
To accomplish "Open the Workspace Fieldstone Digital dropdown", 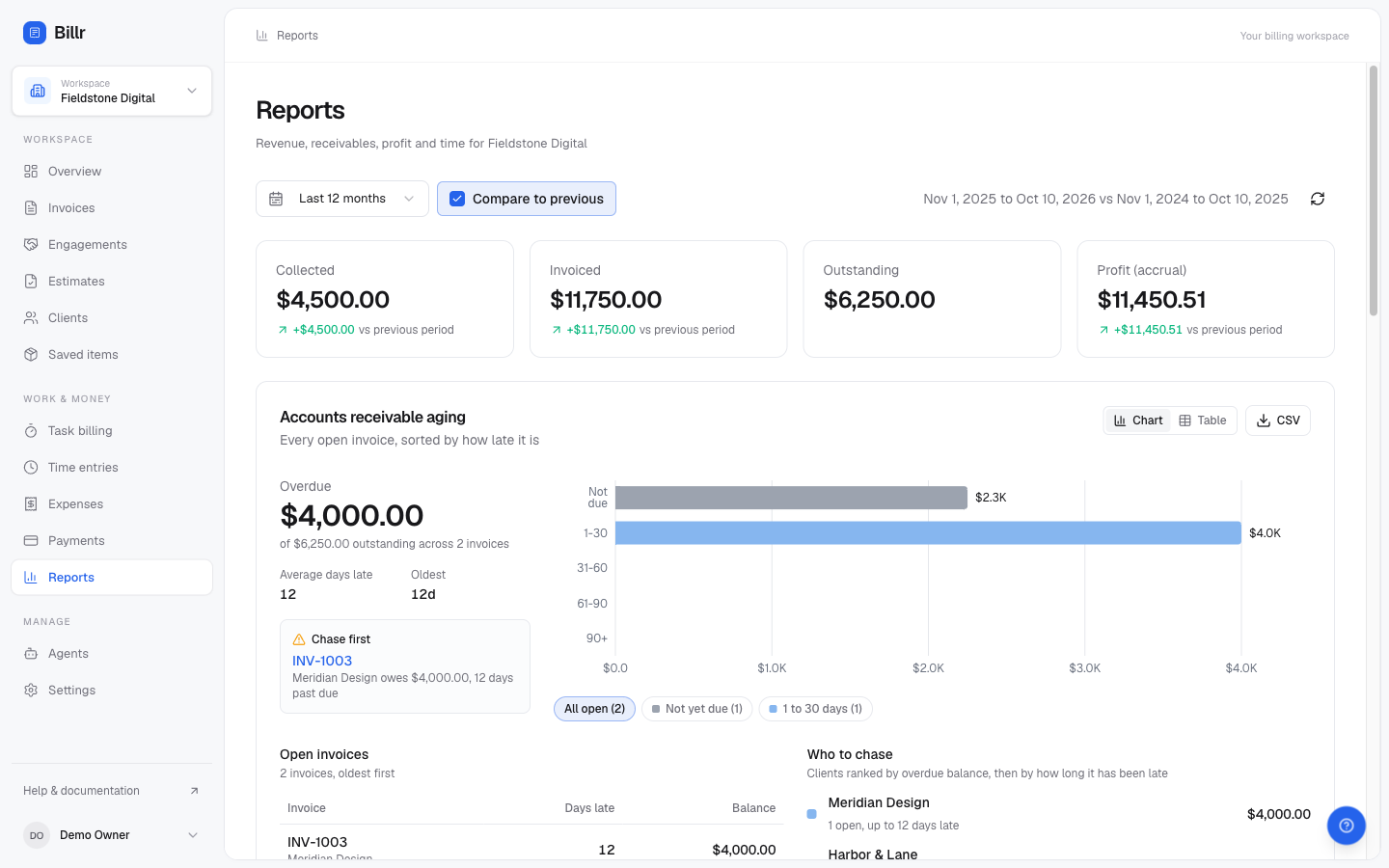I will point(112,91).
